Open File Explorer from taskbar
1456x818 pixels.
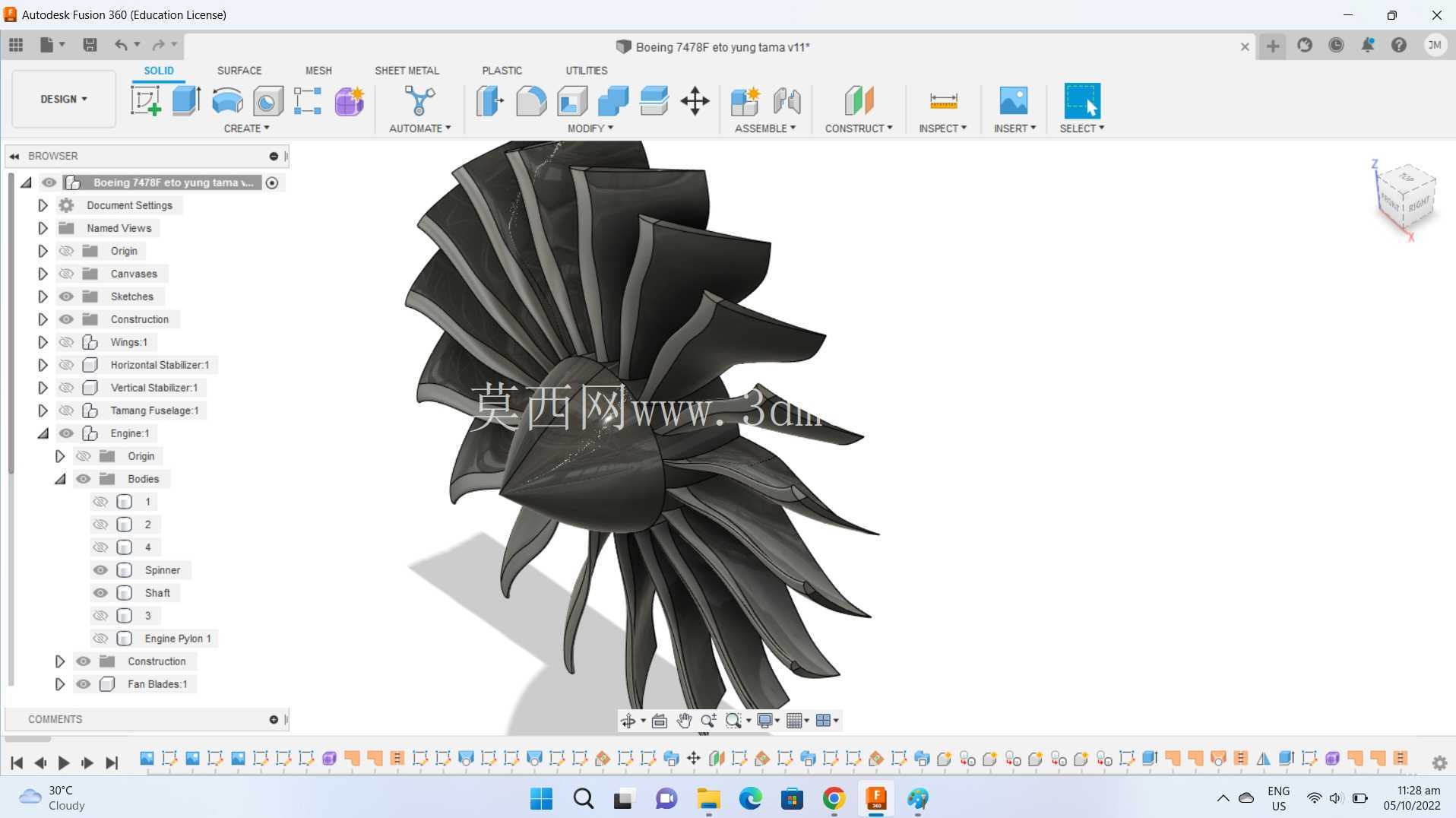coord(708,798)
